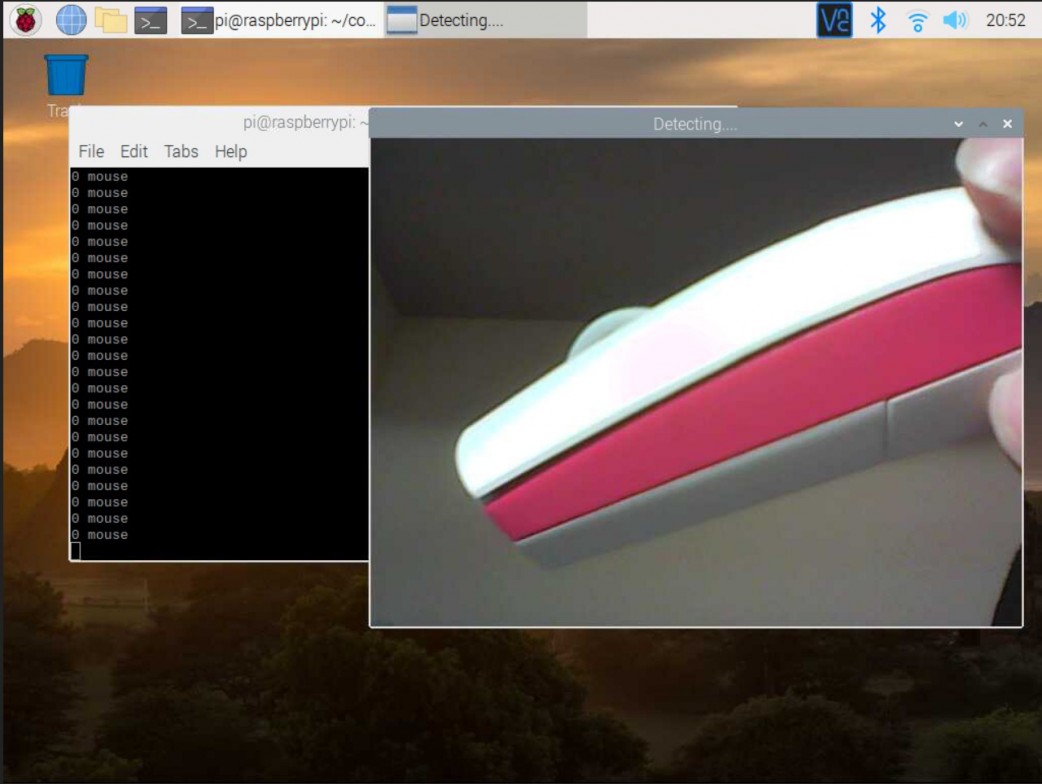The height and width of the screenshot is (784, 1042).
Task: Switch to the pi@raspberrypi terminal taskbar entry
Action: point(278,20)
